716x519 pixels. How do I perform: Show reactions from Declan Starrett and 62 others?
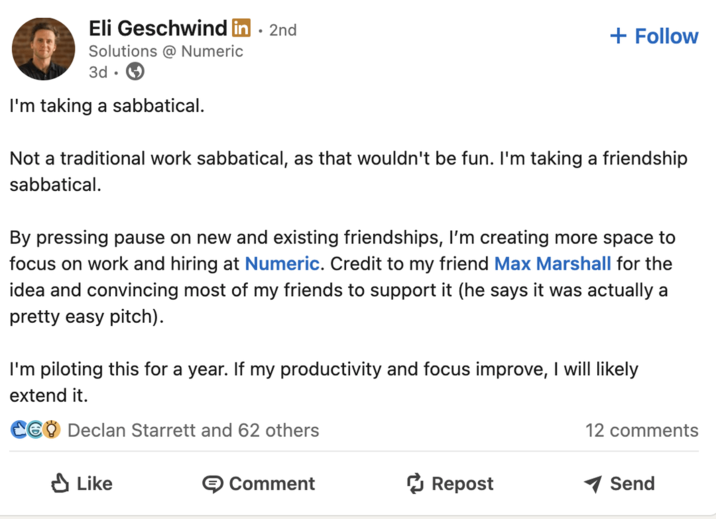point(193,431)
